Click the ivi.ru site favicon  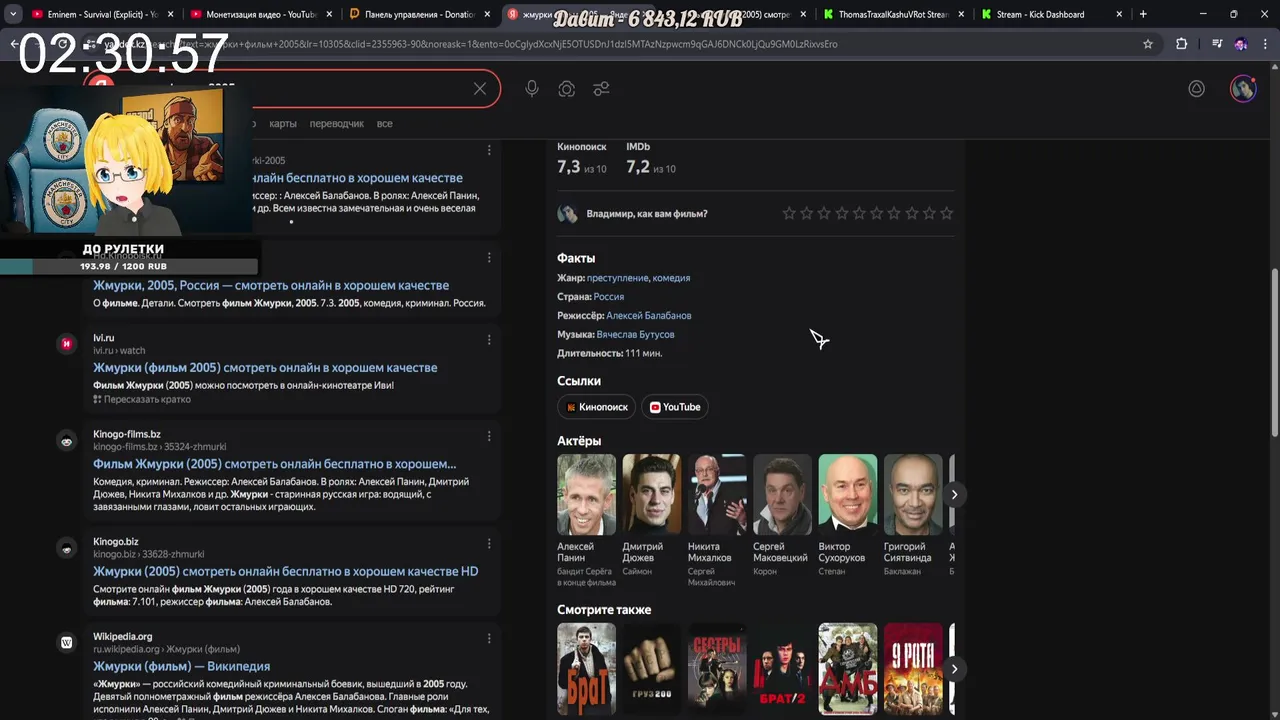(66, 344)
